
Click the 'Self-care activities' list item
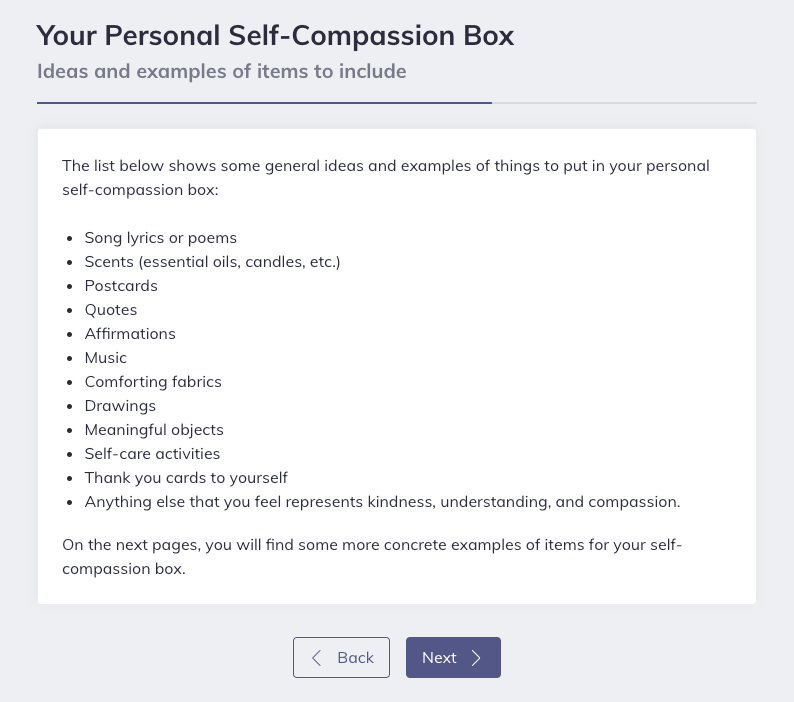pyautogui.click(x=152, y=454)
